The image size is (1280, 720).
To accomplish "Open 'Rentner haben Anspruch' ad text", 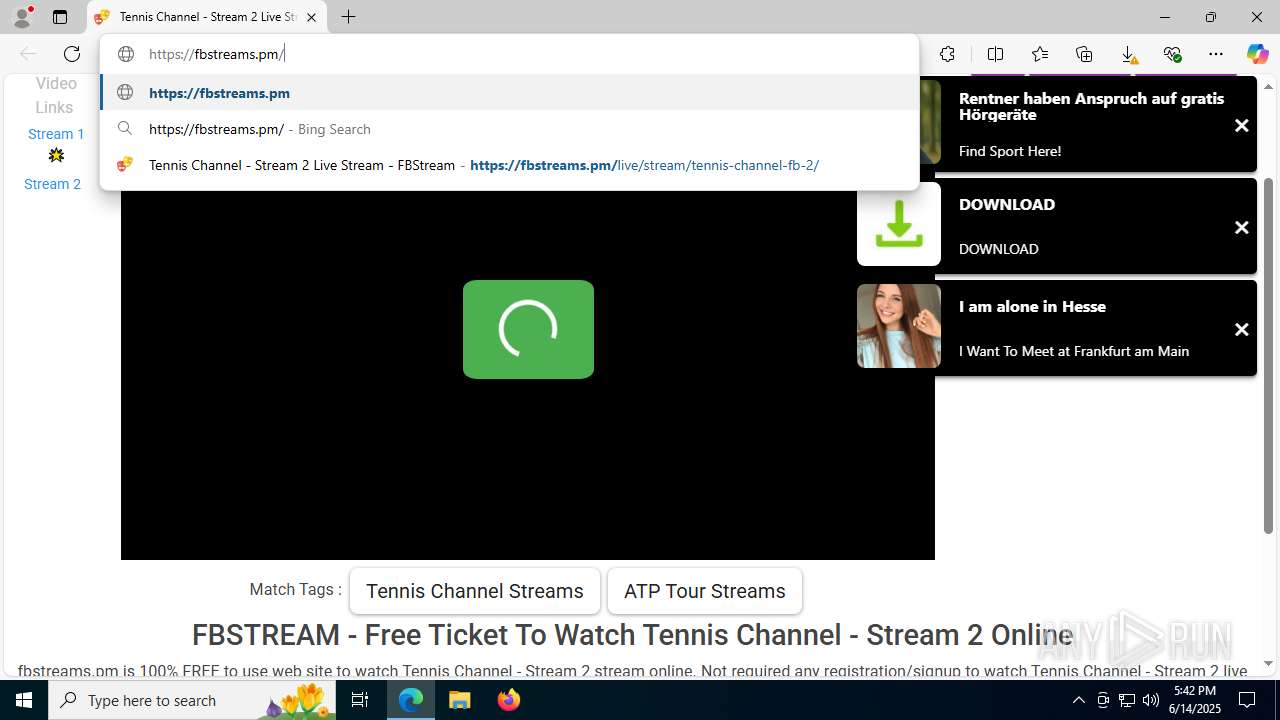I will click(1091, 106).
